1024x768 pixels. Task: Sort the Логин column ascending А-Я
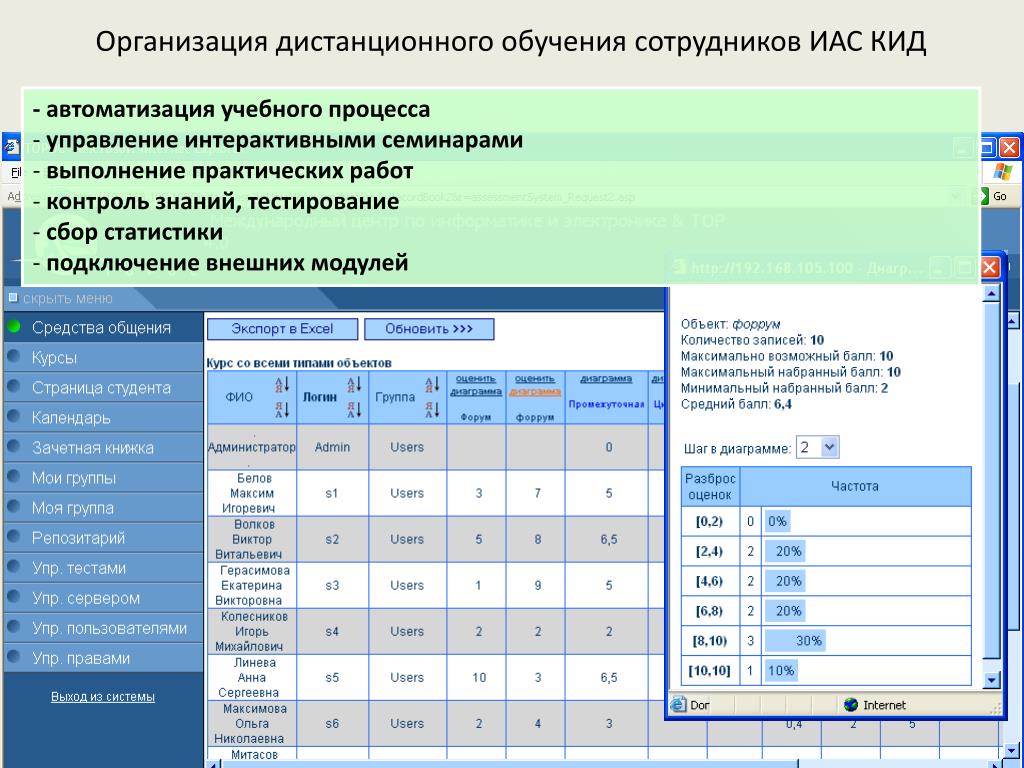tap(354, 383)
